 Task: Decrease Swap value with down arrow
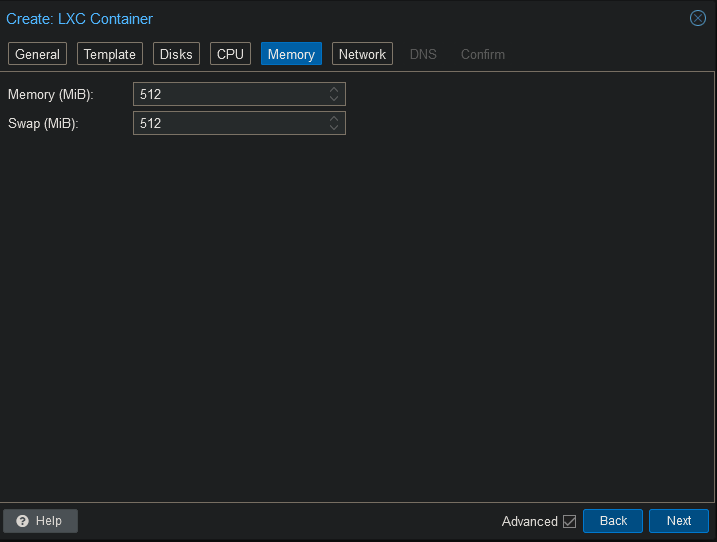click(x=334, y=128)
